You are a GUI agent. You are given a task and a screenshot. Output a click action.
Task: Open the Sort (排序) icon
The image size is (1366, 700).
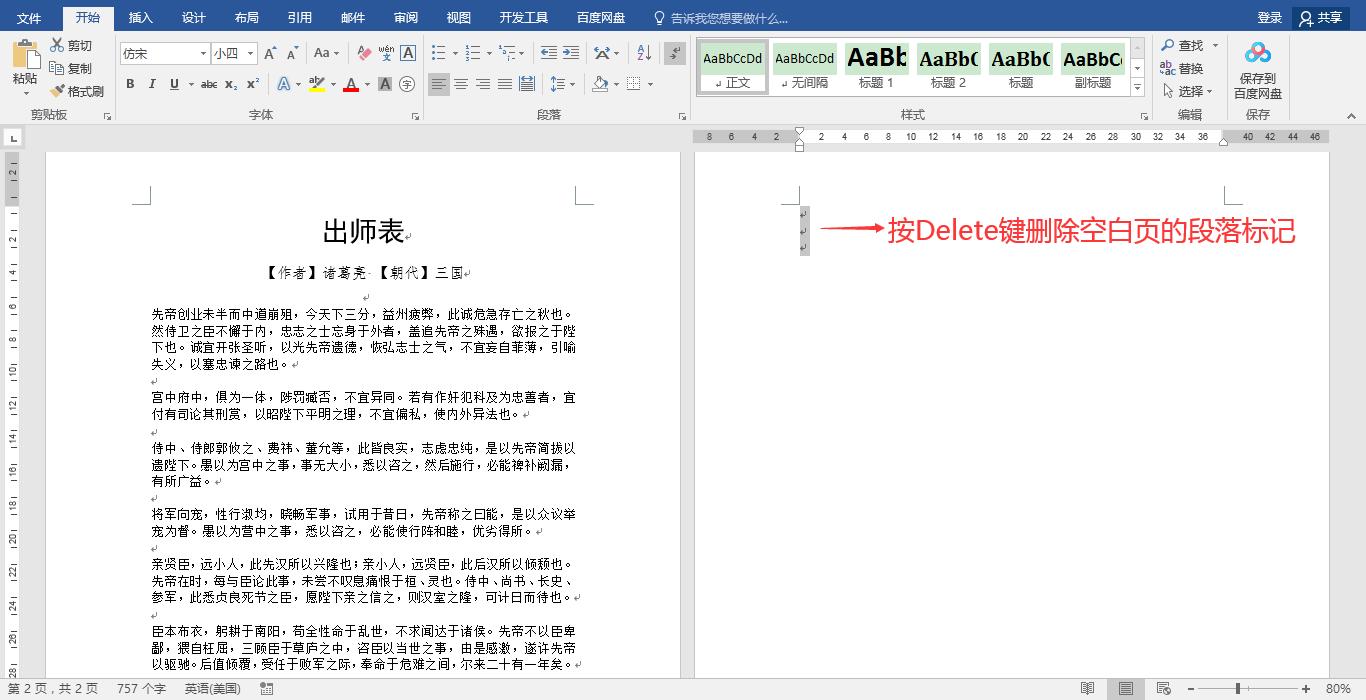coord(645,52)
